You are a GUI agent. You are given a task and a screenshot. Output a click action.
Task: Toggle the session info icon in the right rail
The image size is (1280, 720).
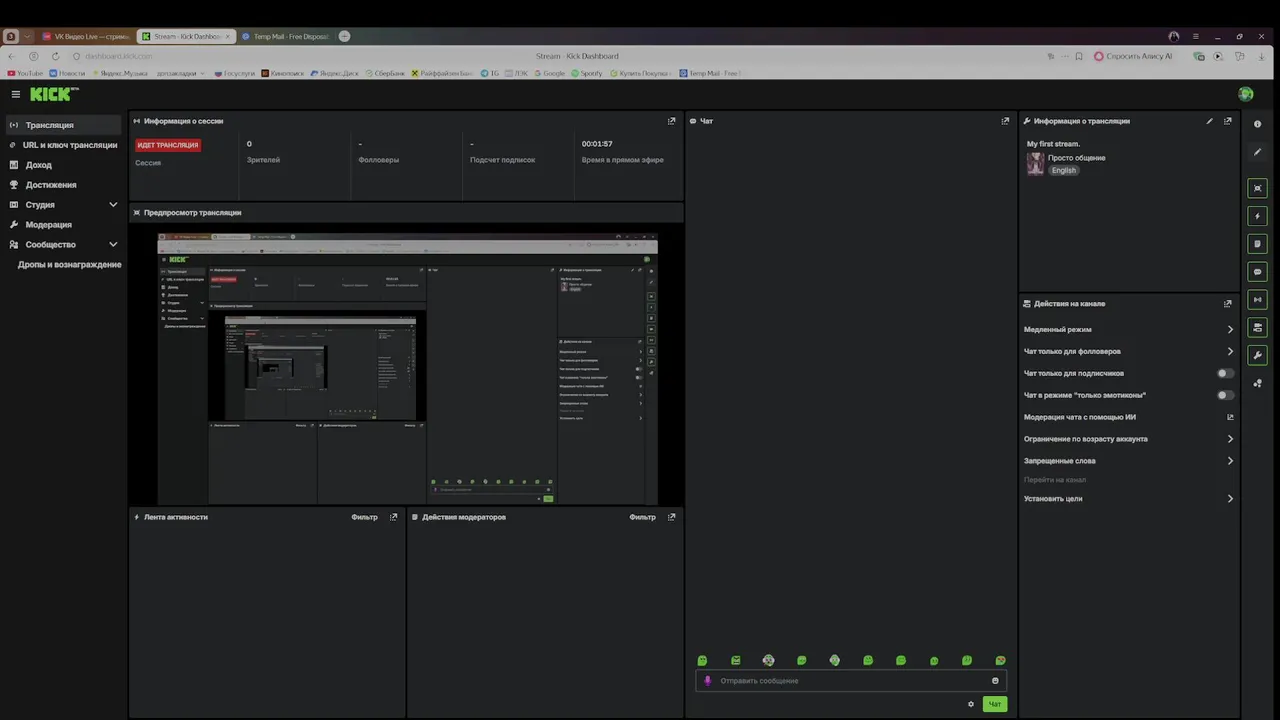1258,300
